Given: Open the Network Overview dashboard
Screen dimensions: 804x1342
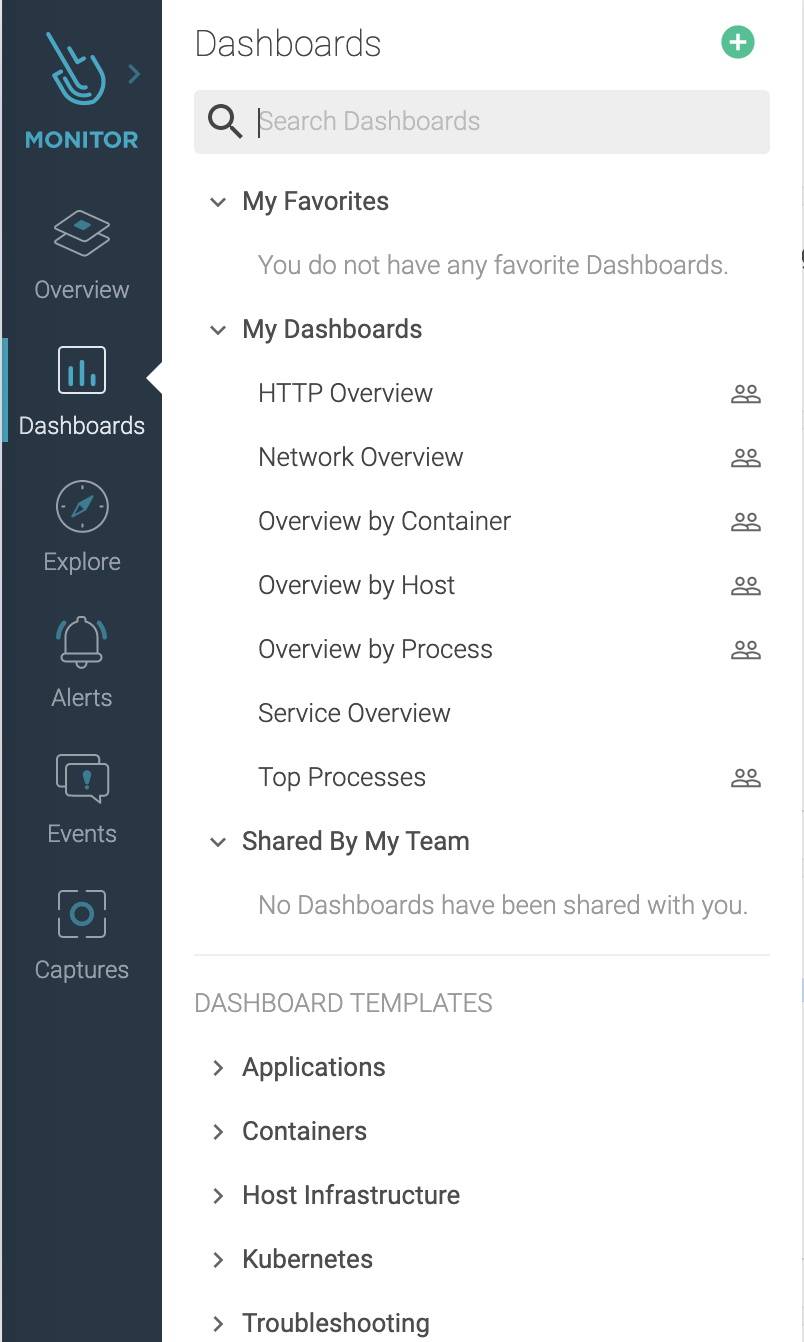Looking at the screenshot, I should 361,458.
